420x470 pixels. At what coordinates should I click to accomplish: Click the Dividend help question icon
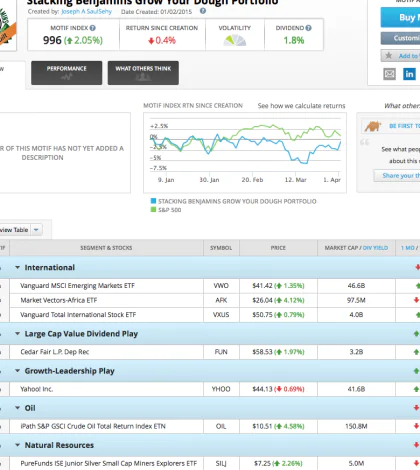tap(308, 28)
